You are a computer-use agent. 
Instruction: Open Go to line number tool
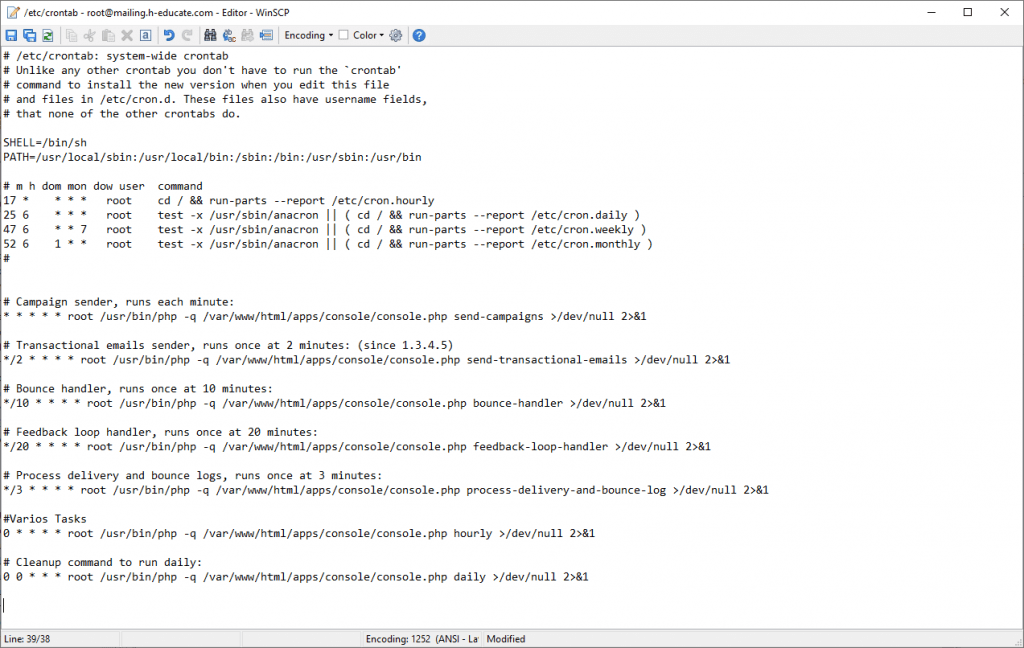click(266, 35)
